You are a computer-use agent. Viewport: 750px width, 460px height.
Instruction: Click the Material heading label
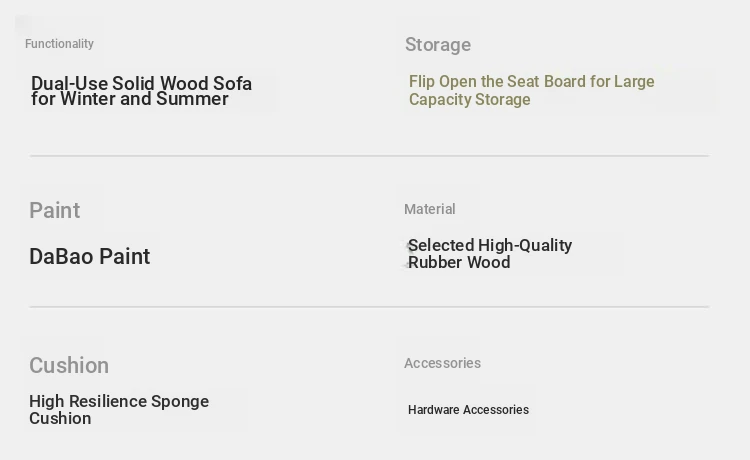click(x=429, y=209)
